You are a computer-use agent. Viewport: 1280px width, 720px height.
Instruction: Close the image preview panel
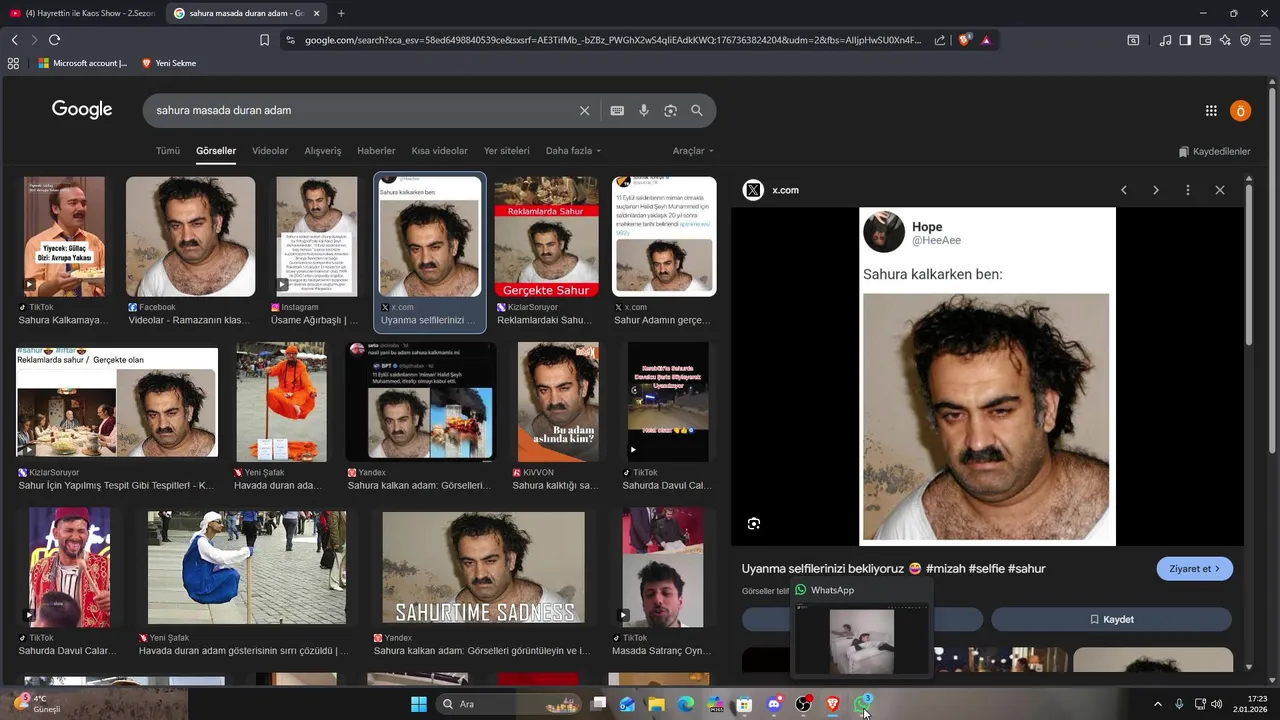point(1220,190)
